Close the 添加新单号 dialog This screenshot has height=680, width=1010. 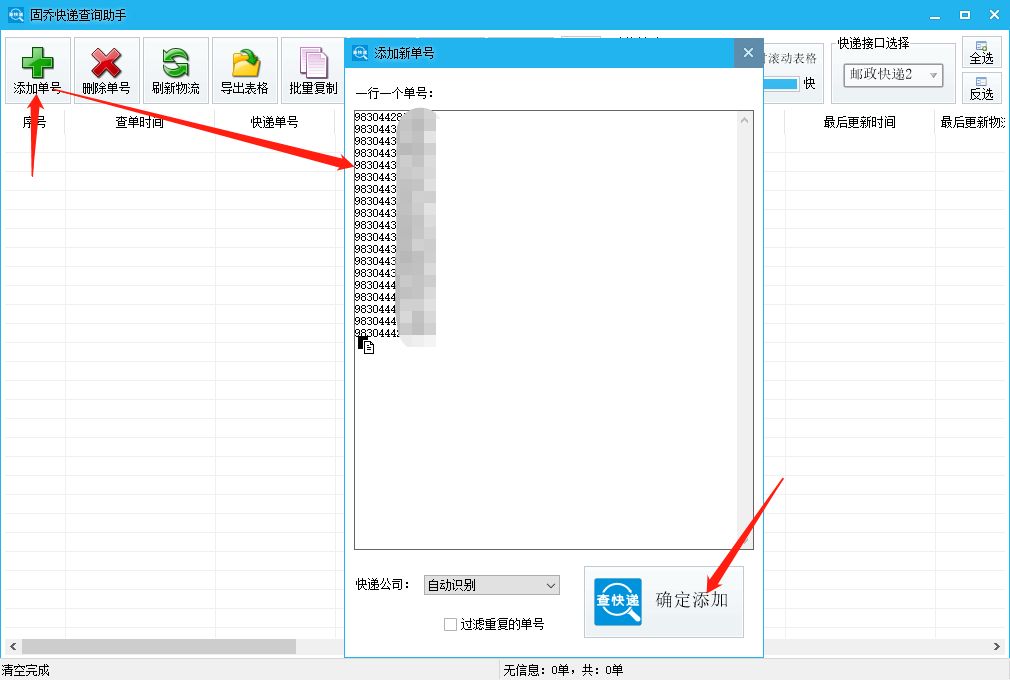click(x=748, y=53)
